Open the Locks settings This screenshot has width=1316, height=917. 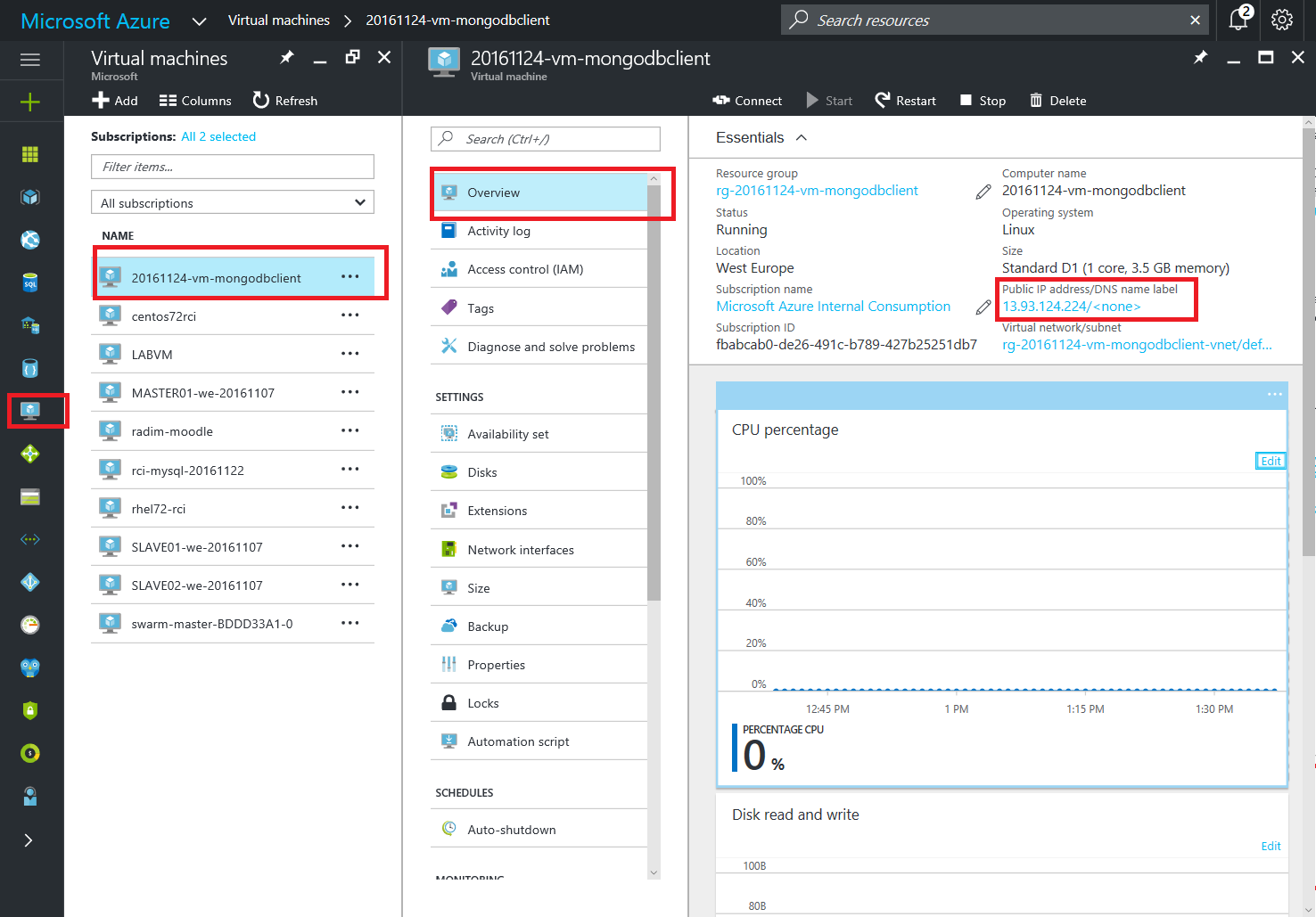coord(539,703)
